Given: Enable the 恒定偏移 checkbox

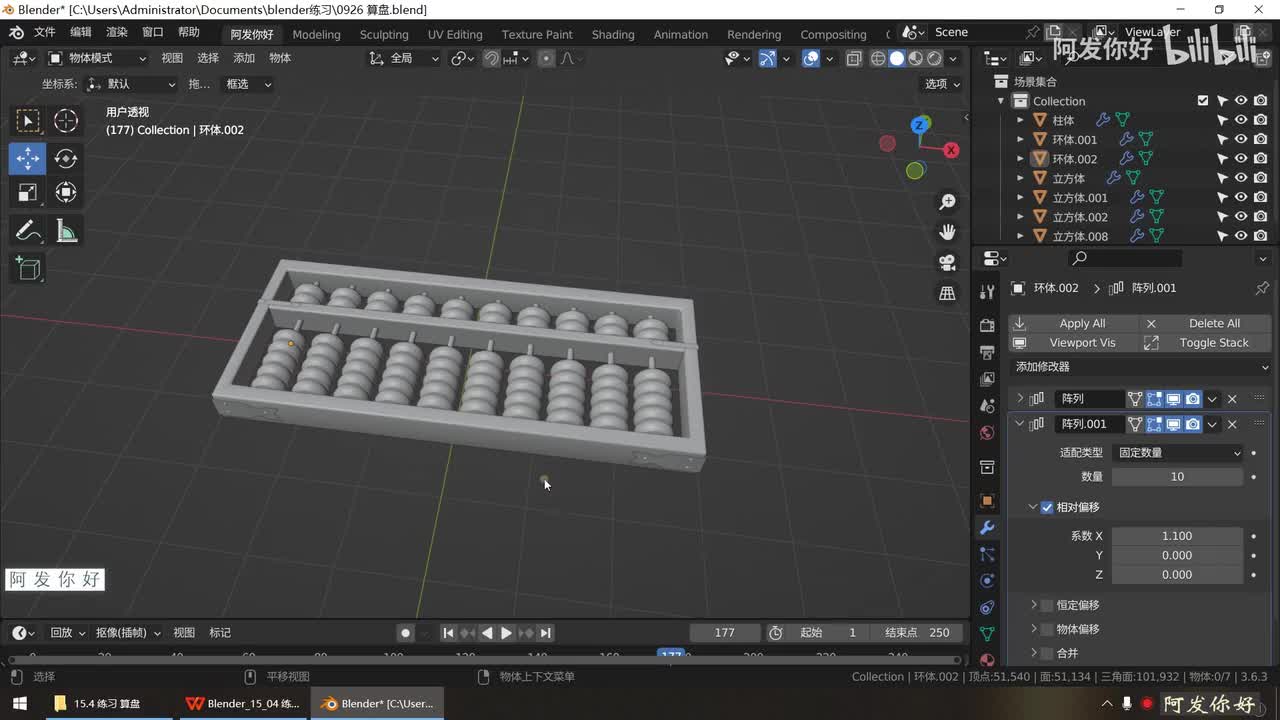Looking at the screenshot, I should click(1047, 605).
